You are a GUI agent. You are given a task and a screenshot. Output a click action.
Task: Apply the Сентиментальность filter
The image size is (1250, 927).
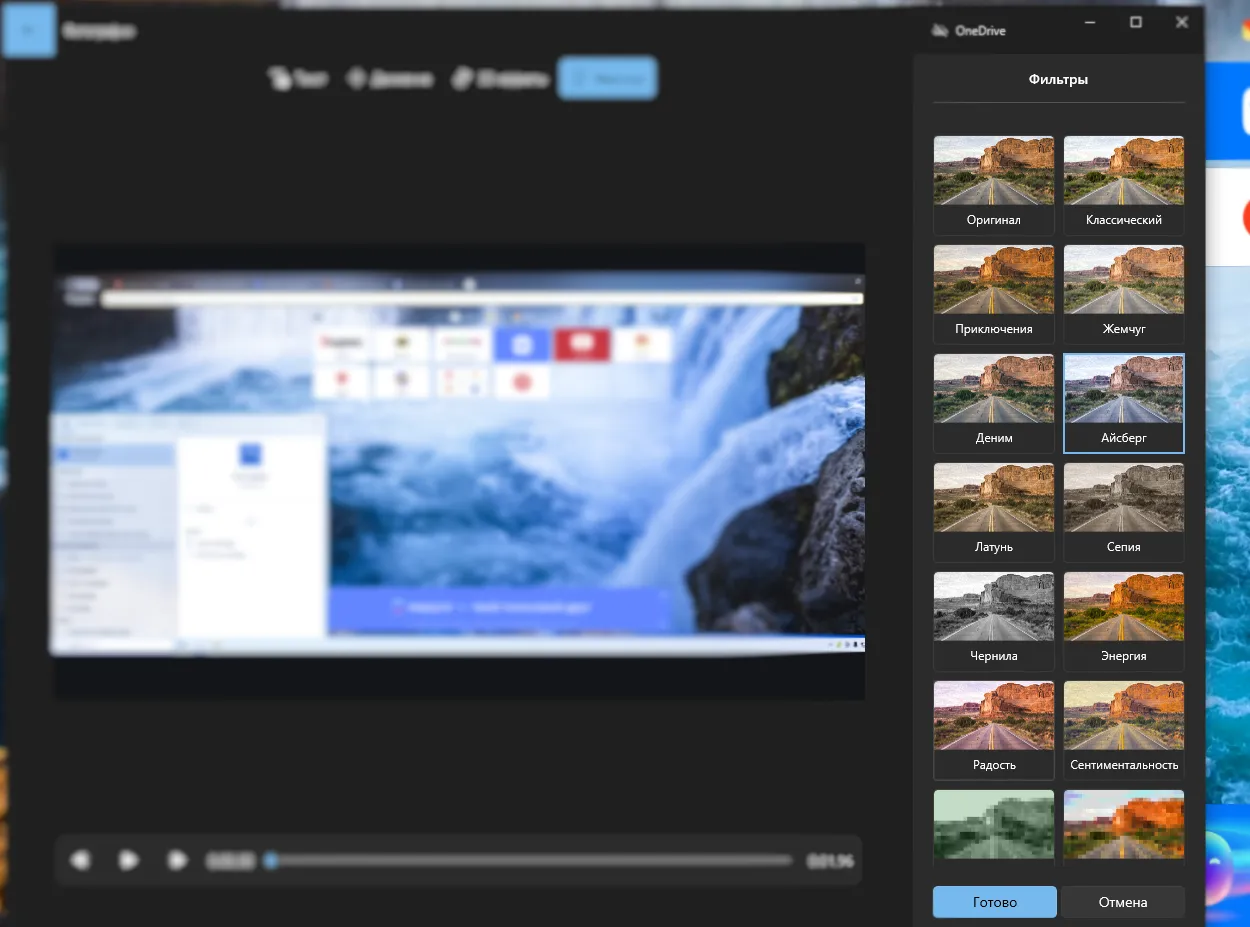click(x=1123, y=730)
